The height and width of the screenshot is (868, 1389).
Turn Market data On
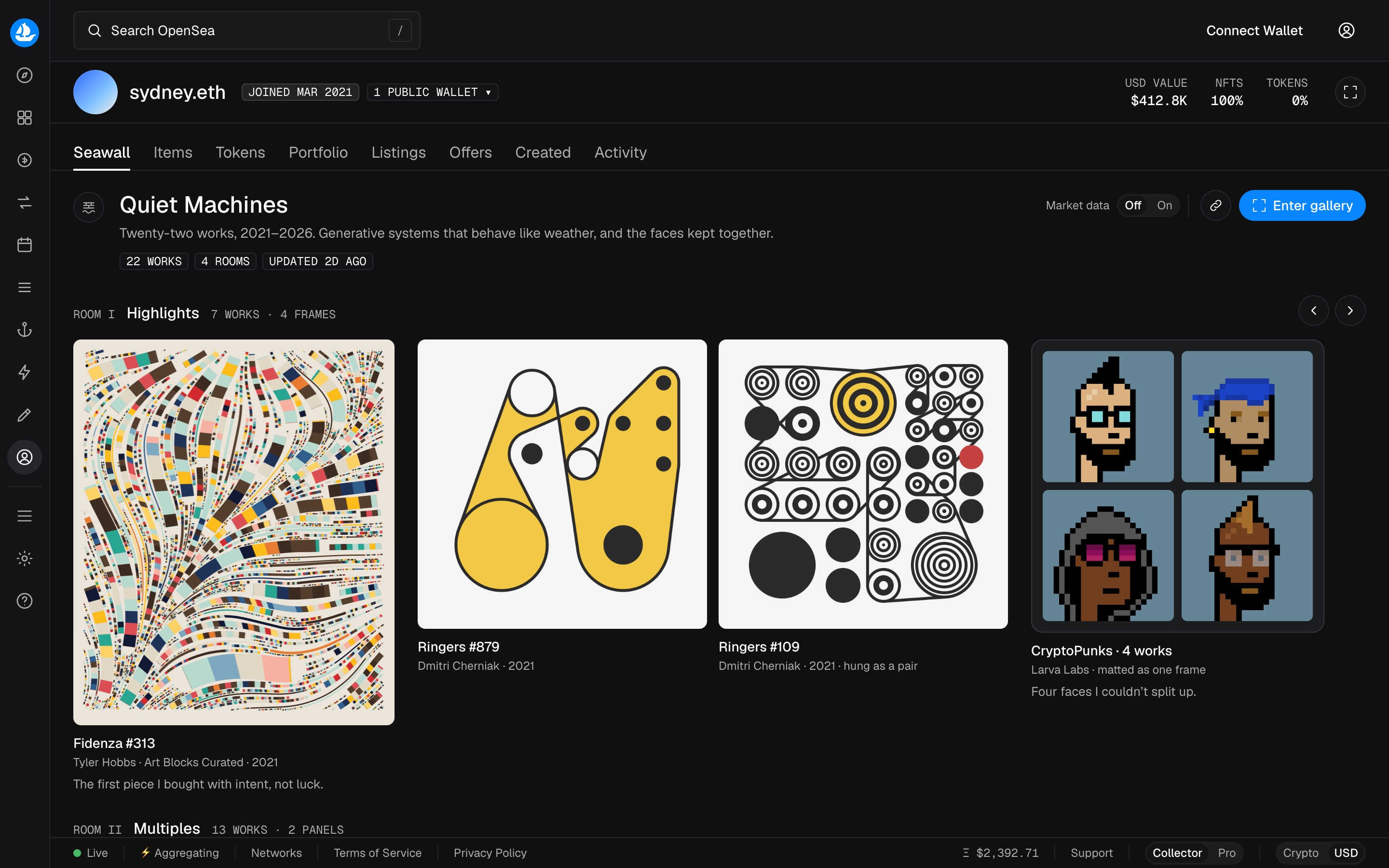point(1164,205)
